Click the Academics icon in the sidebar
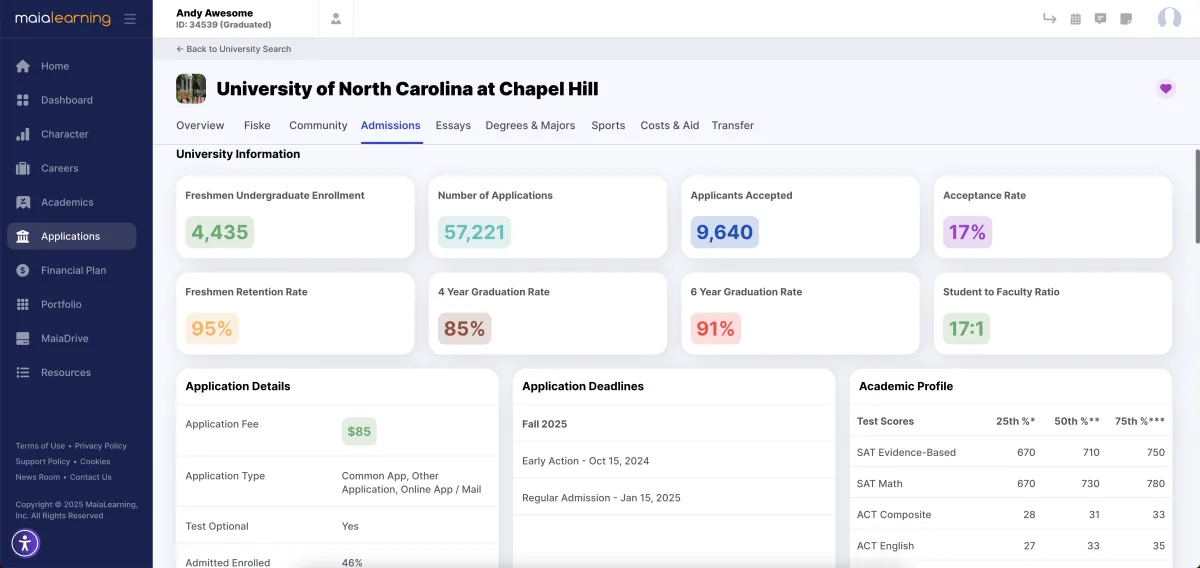 [23, 202]
